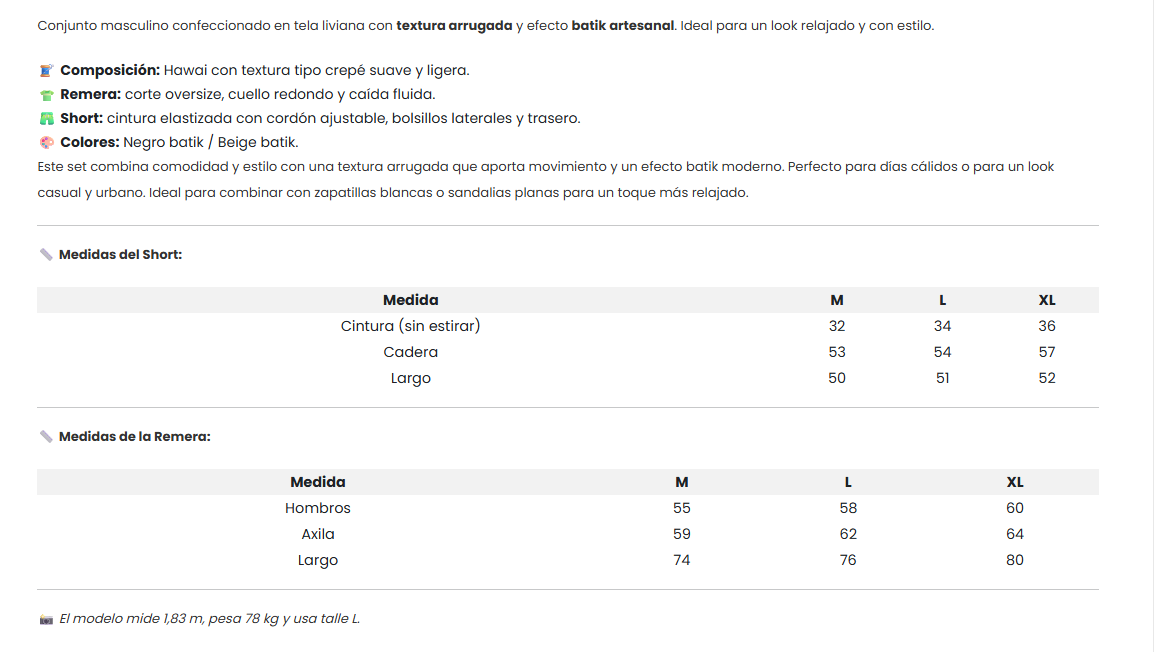Click the 'Colores:' bold label
This screenshot has height=652, width=1154.
tap(90, 143)
